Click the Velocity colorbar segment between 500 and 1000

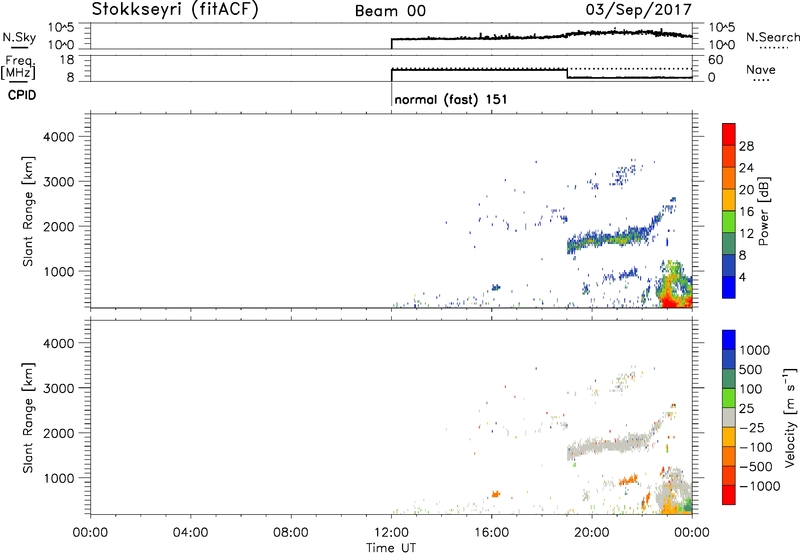pos(729,359)
